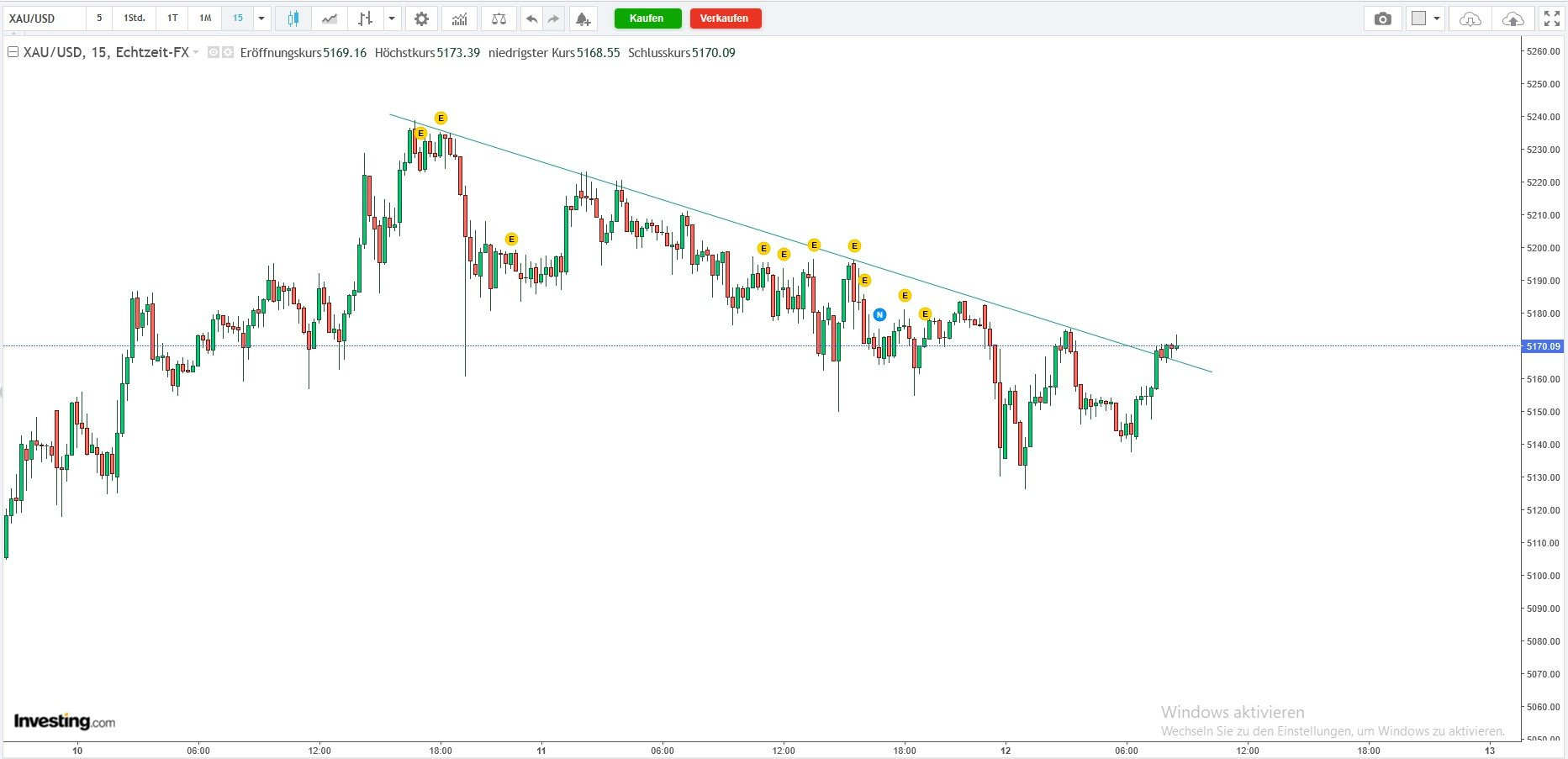Open the indicators panel icon
This screenshot has width=1568, height=759.
459,18
